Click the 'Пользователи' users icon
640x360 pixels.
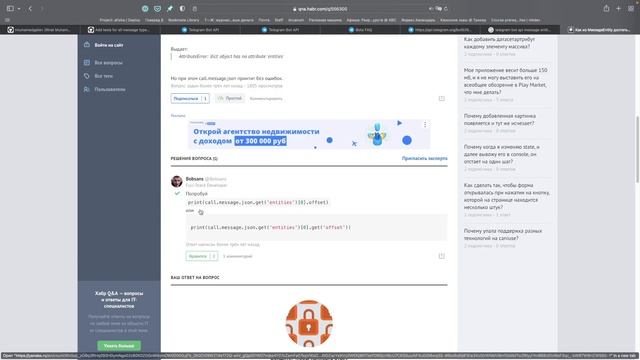click(87, 89)
